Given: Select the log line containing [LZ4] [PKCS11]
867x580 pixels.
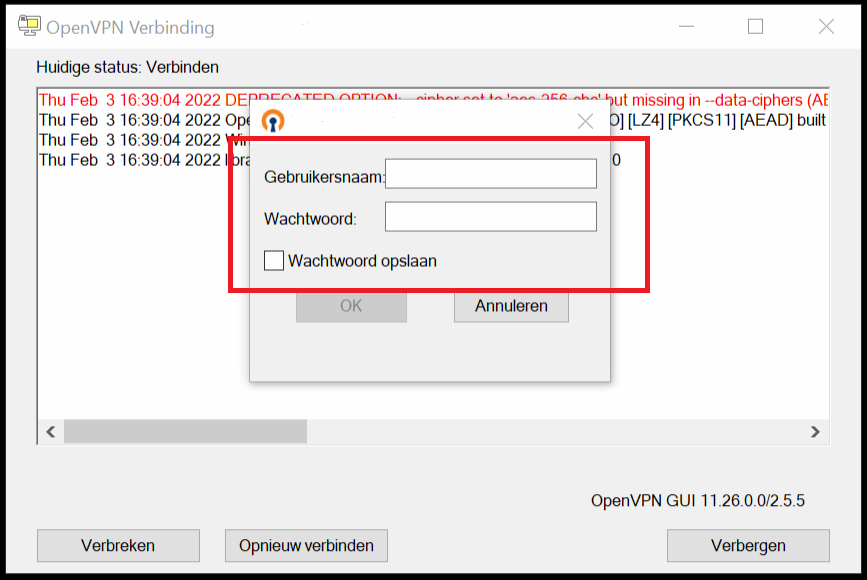Looking at the screenshot, I should 720,120.
